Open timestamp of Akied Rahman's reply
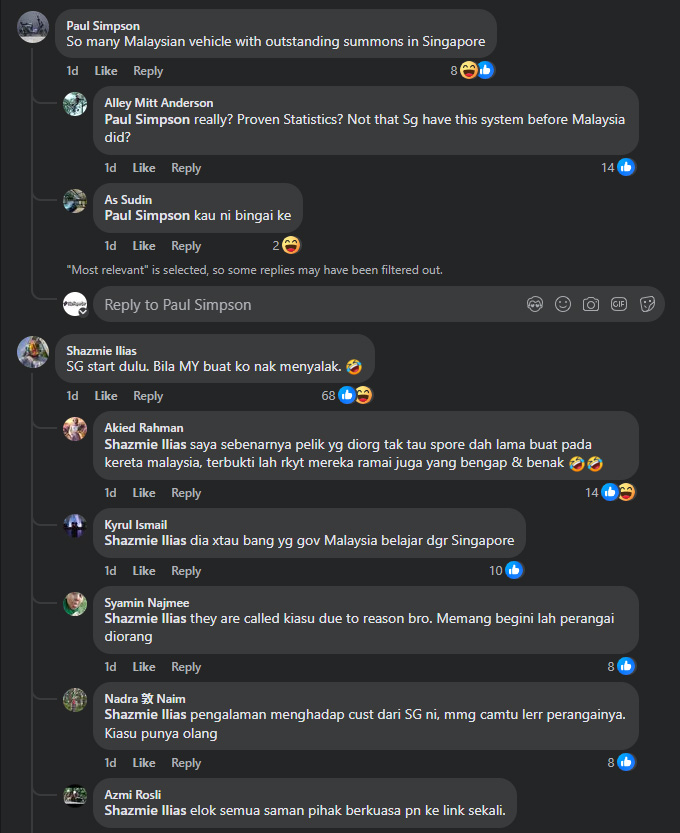 111,493
